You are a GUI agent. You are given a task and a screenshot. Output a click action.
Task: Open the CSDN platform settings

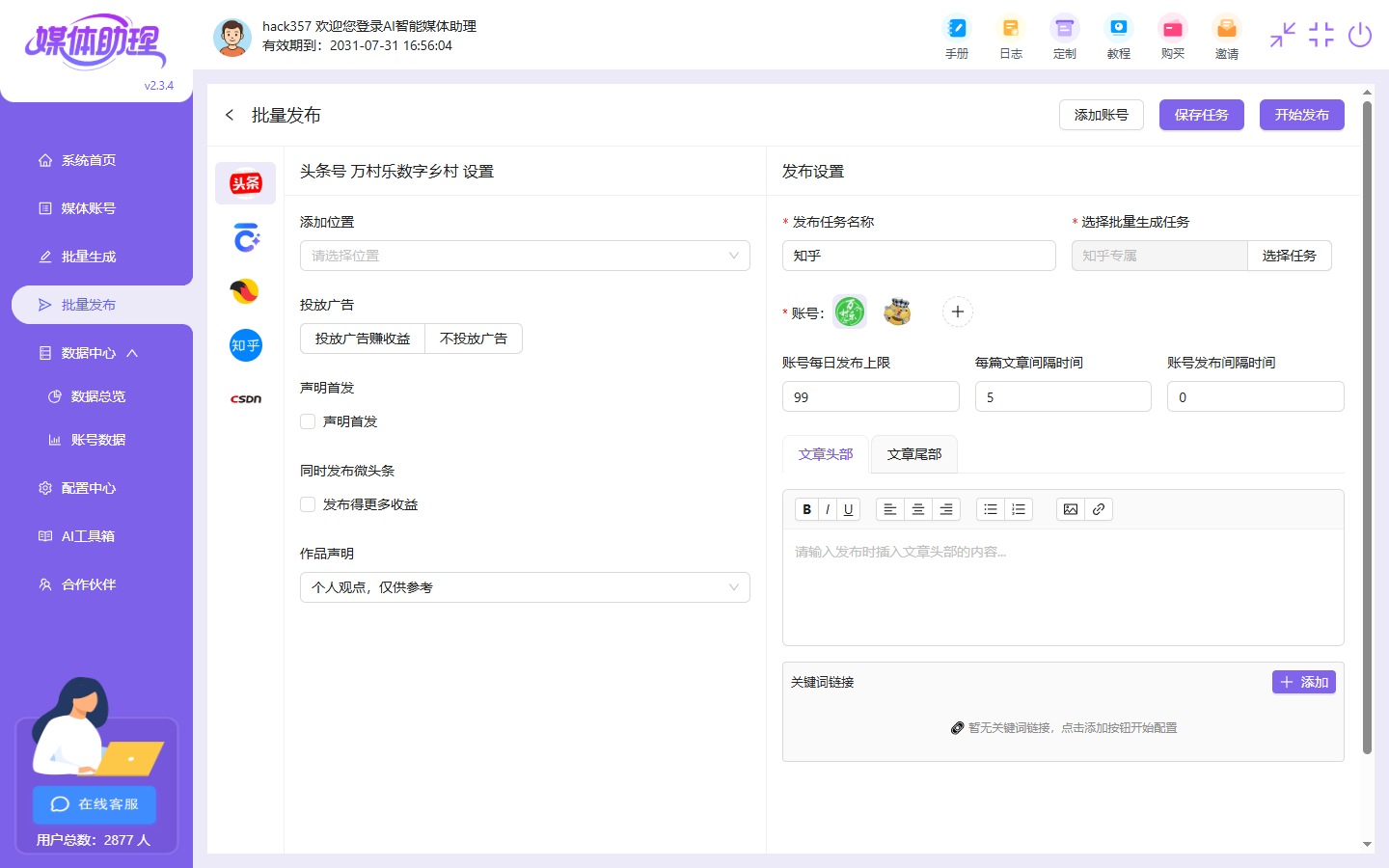click(x=245, y=397)
